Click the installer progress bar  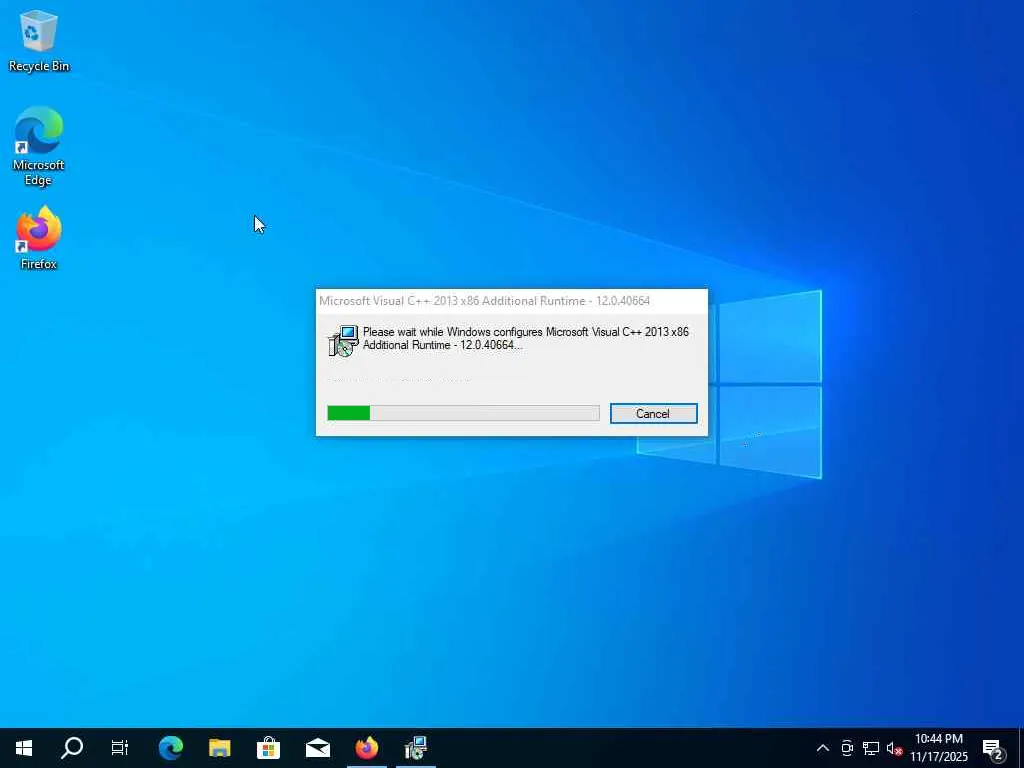[463, 413]
